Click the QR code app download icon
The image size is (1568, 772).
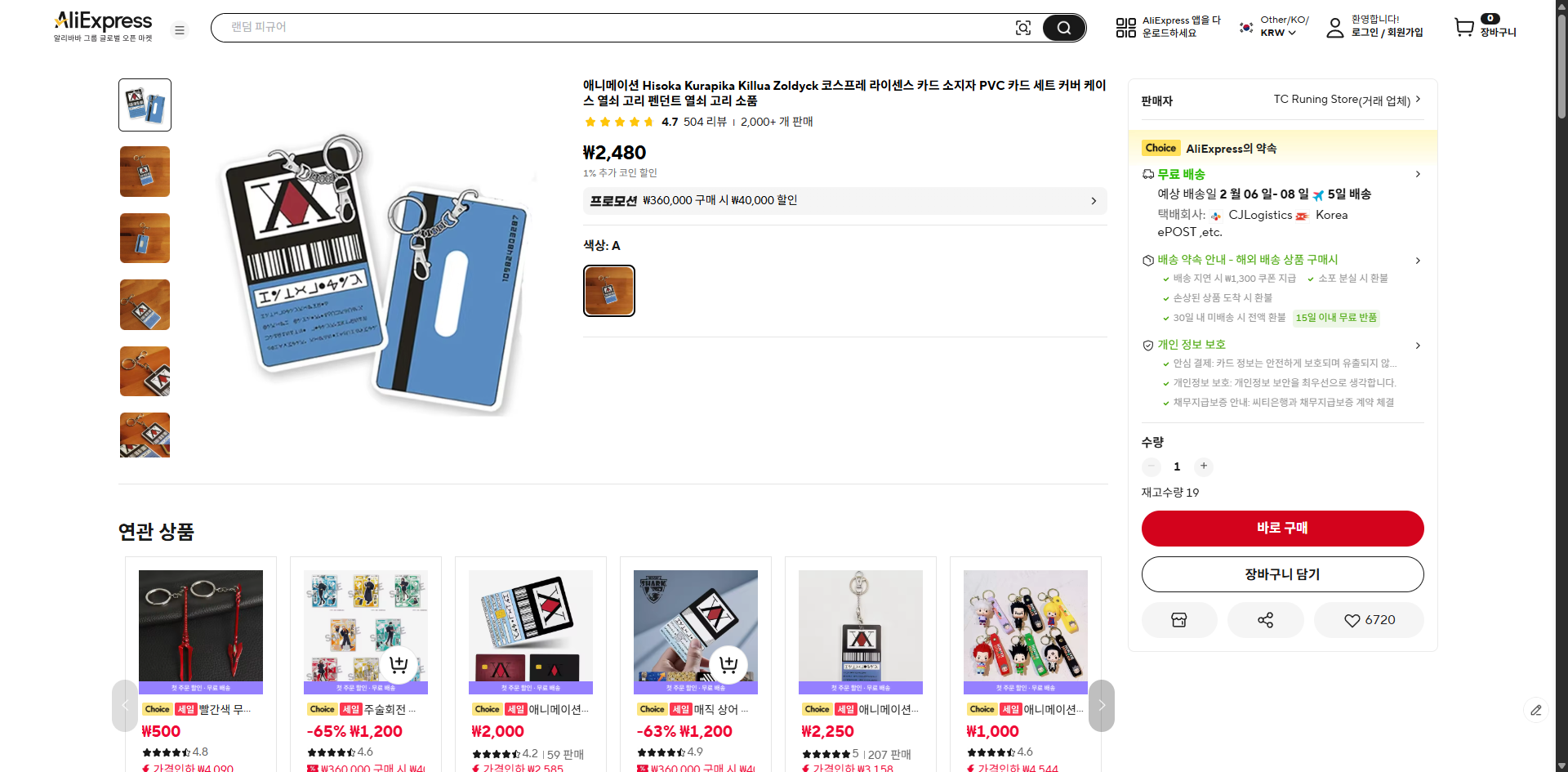click(x=1125, y=28)
